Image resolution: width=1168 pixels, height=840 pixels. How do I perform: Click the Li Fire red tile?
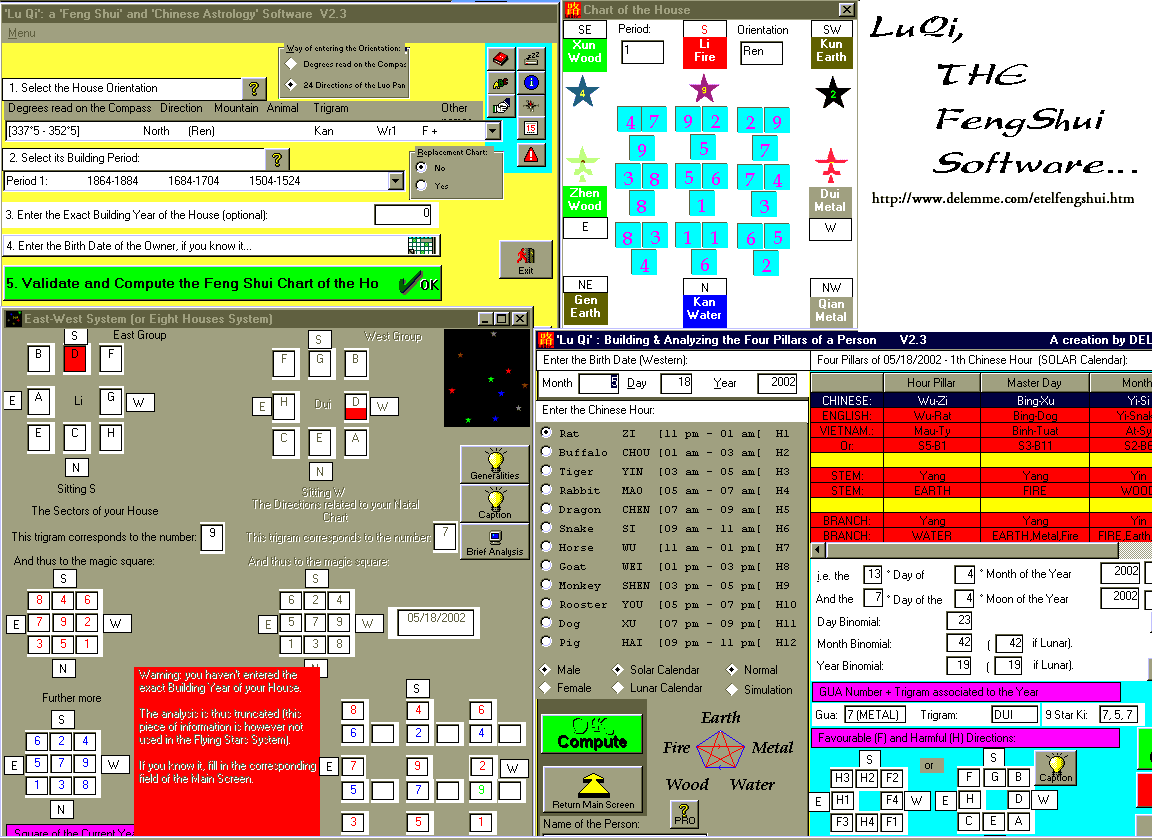coord(704,51)
